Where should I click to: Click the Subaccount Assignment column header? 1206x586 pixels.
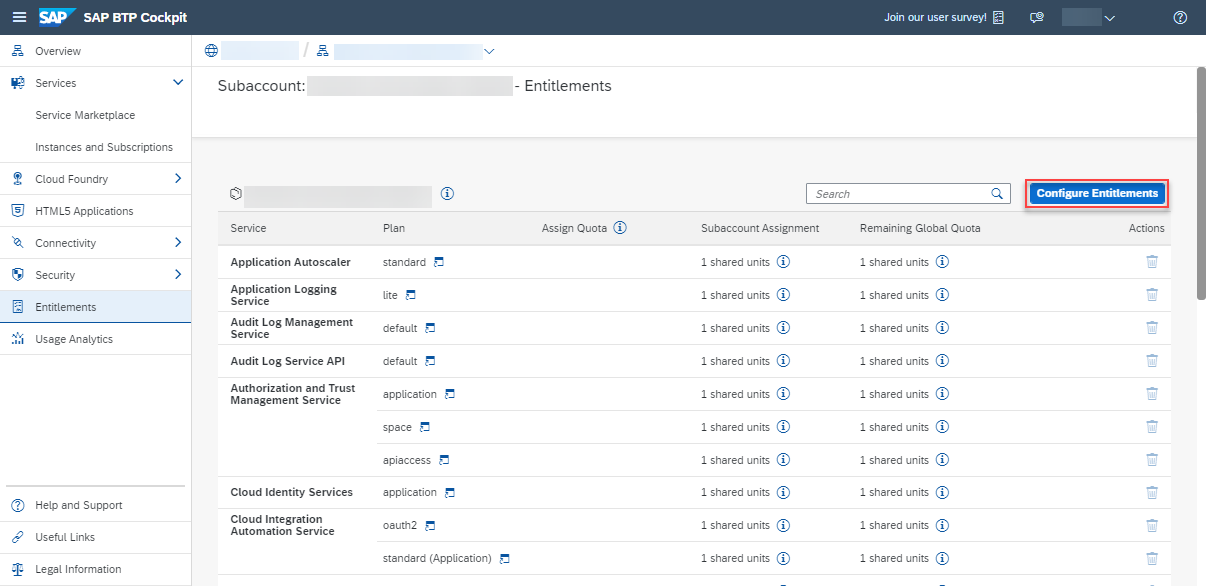pyautogui.click(x=760, y=228)
